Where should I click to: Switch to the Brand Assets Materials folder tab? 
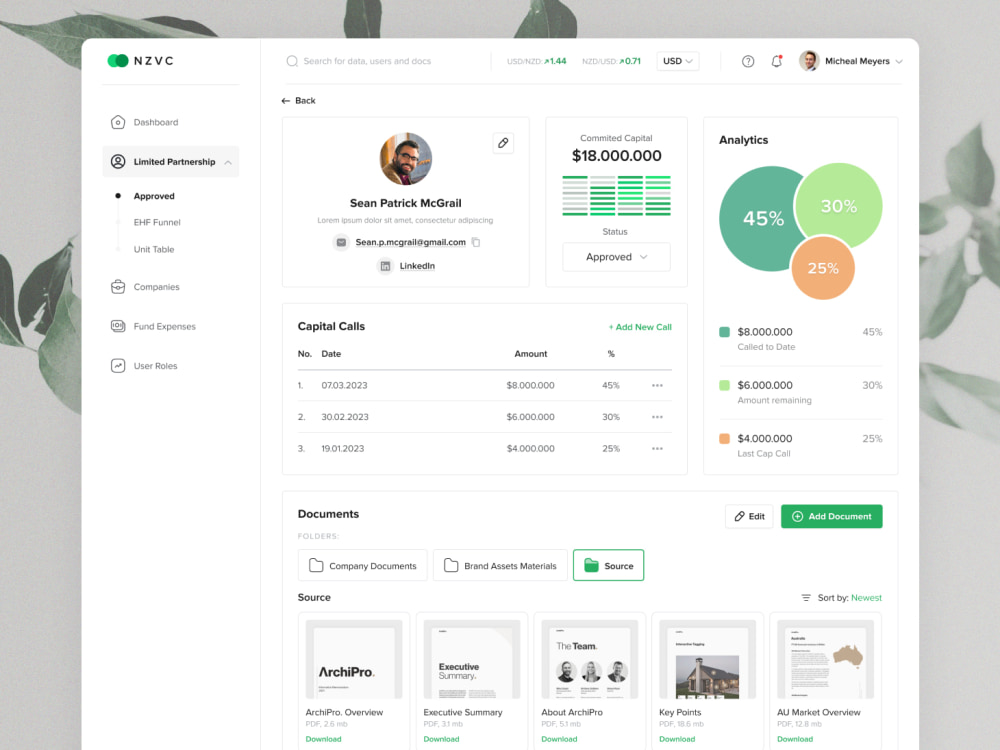click(x=500, y=565)
